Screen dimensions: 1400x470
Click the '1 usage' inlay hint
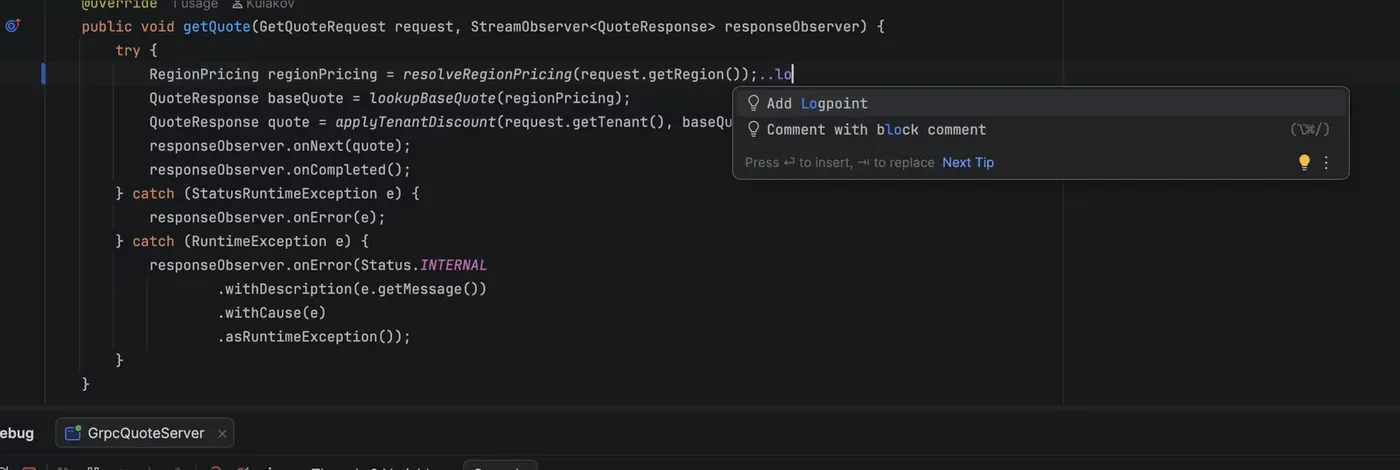195,4
